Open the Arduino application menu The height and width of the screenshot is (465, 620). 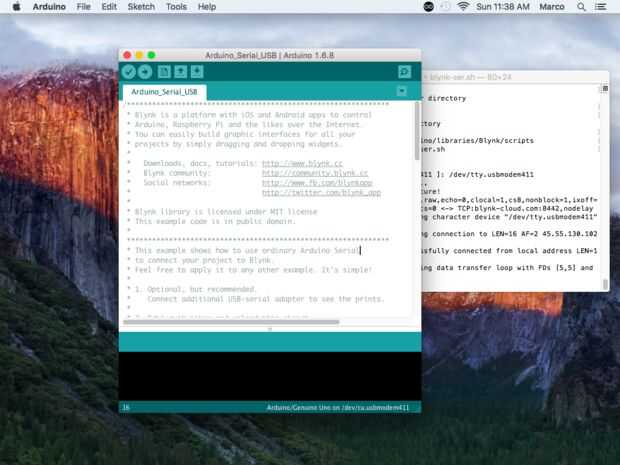[49, 7]
